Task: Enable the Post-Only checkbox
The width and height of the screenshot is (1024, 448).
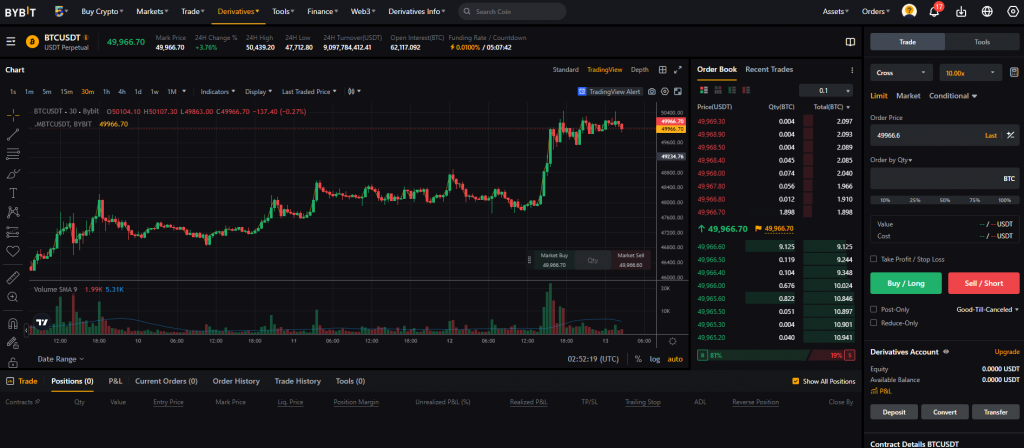Action: click(874, 310)
